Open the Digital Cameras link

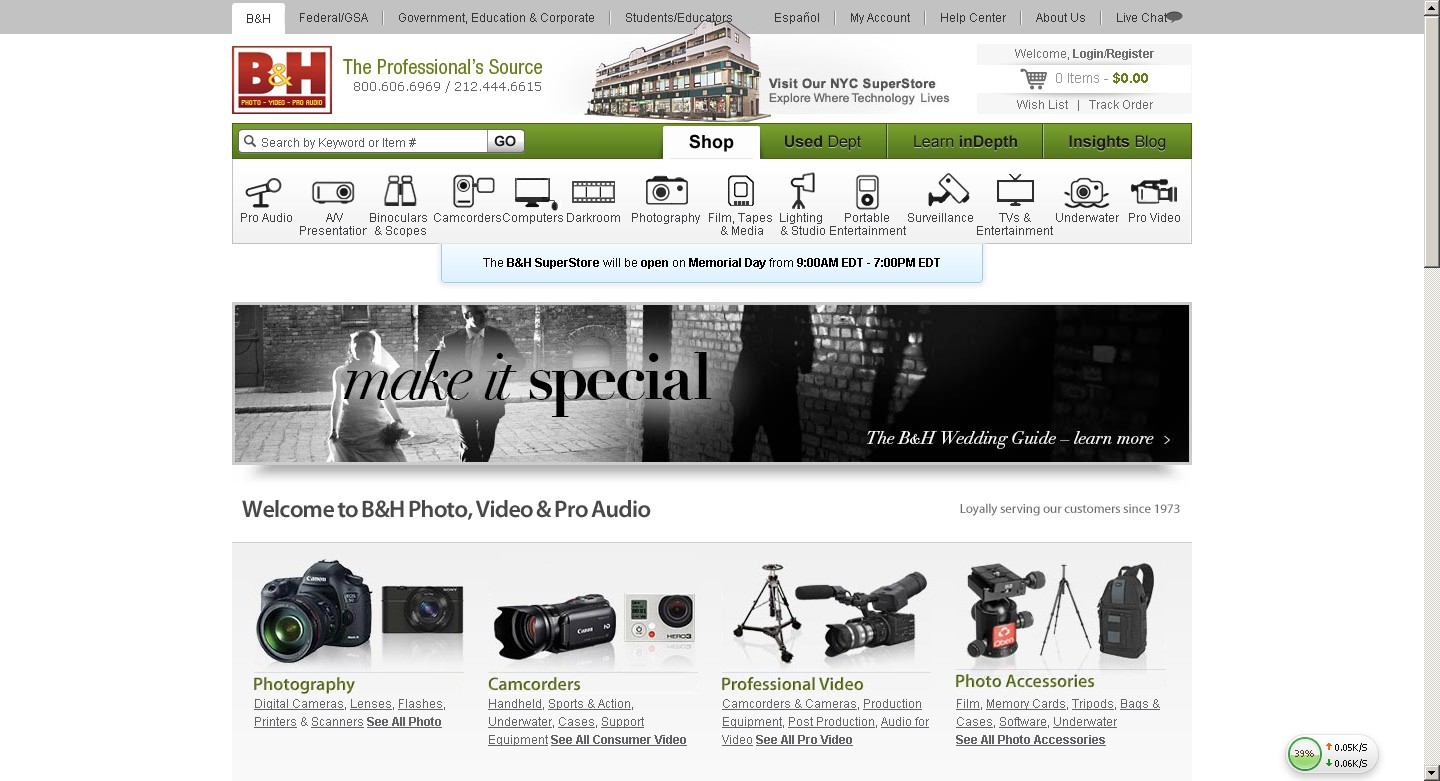tap(299, 704)
